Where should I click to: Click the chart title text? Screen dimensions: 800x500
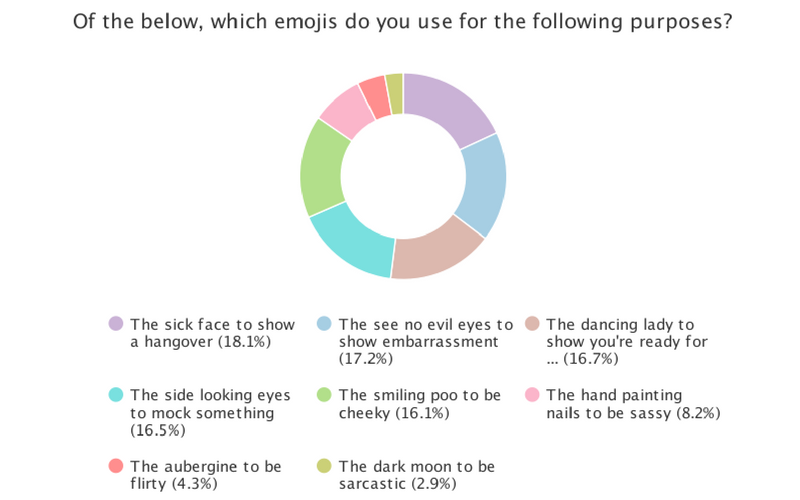tap(402, 22)
